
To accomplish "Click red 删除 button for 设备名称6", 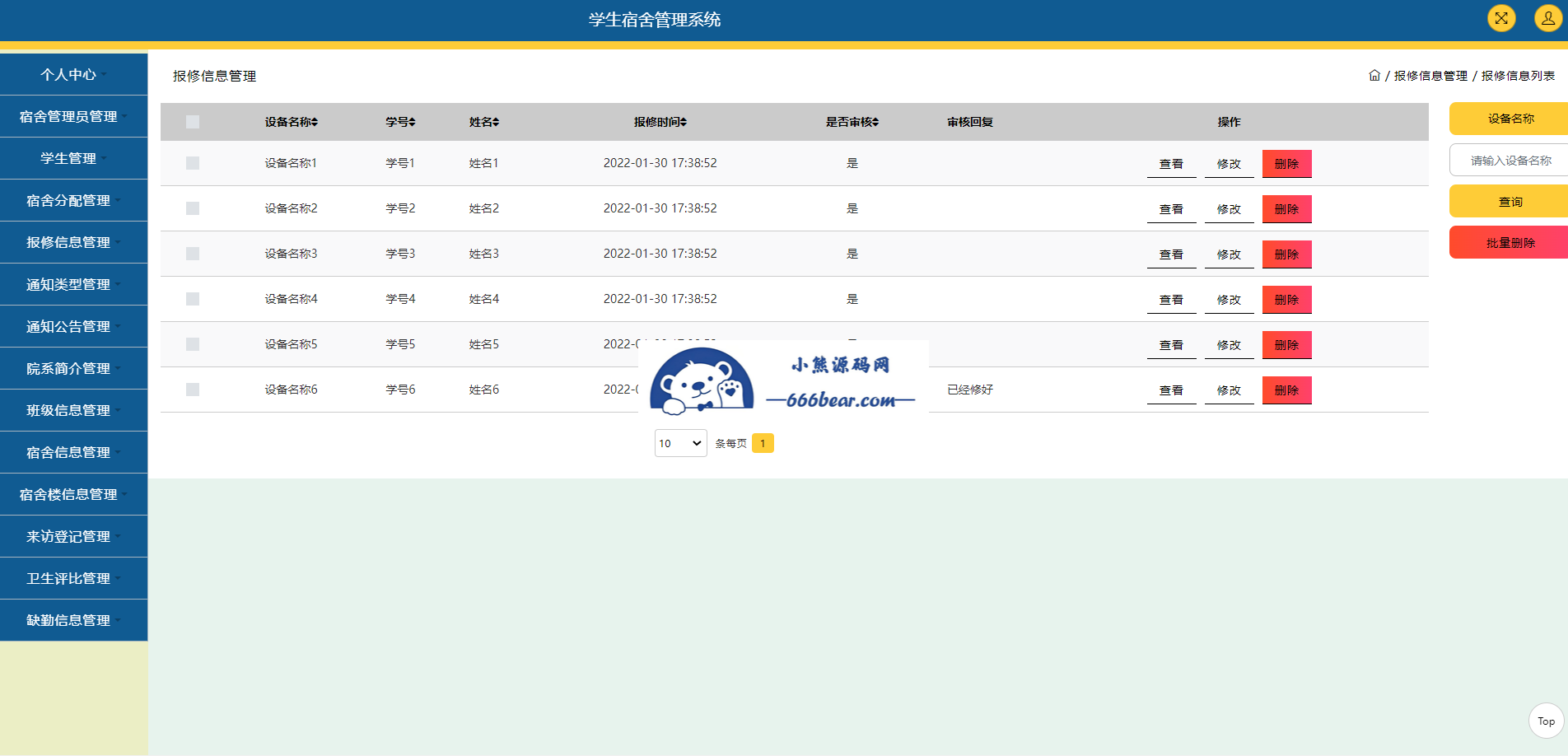I will click(1286, 390).
